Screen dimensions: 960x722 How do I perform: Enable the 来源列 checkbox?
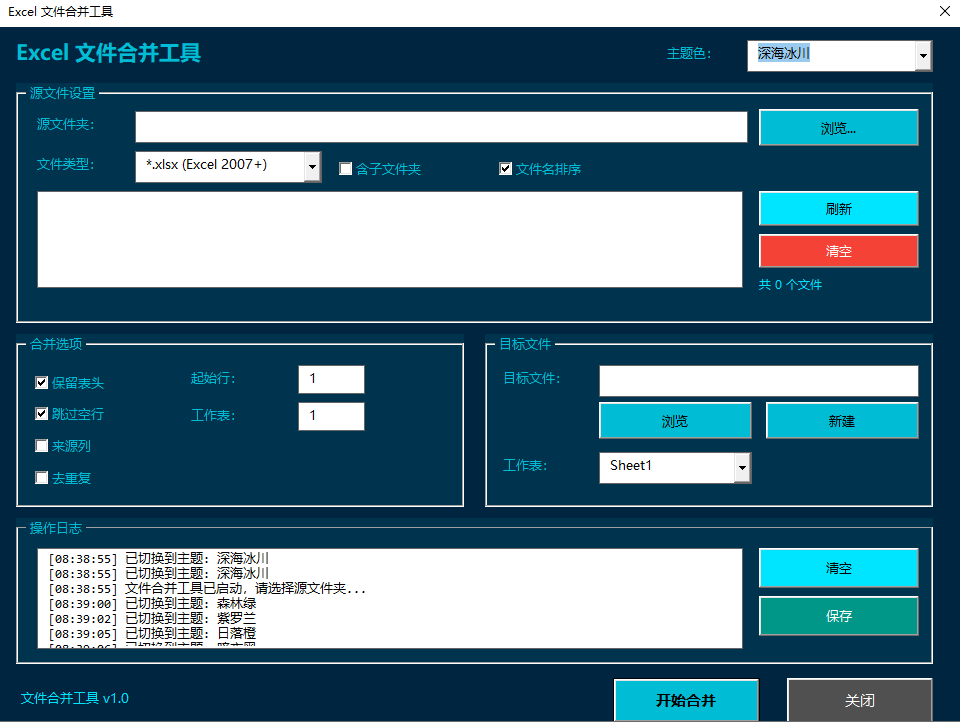[42, 446]
